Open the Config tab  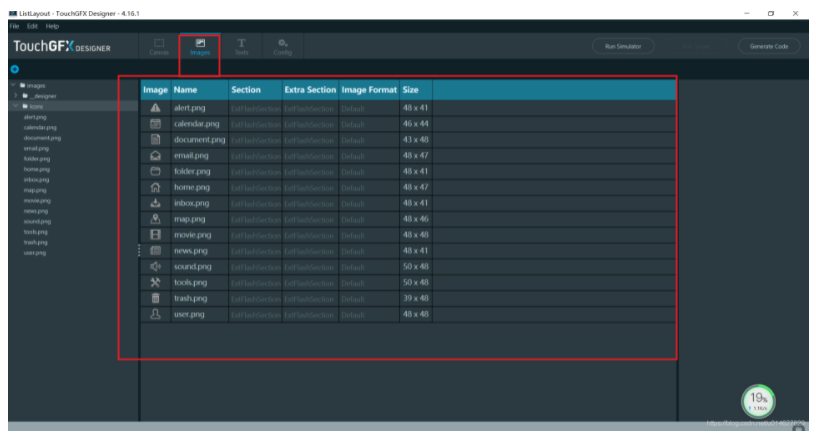click(x=283, y=47)
